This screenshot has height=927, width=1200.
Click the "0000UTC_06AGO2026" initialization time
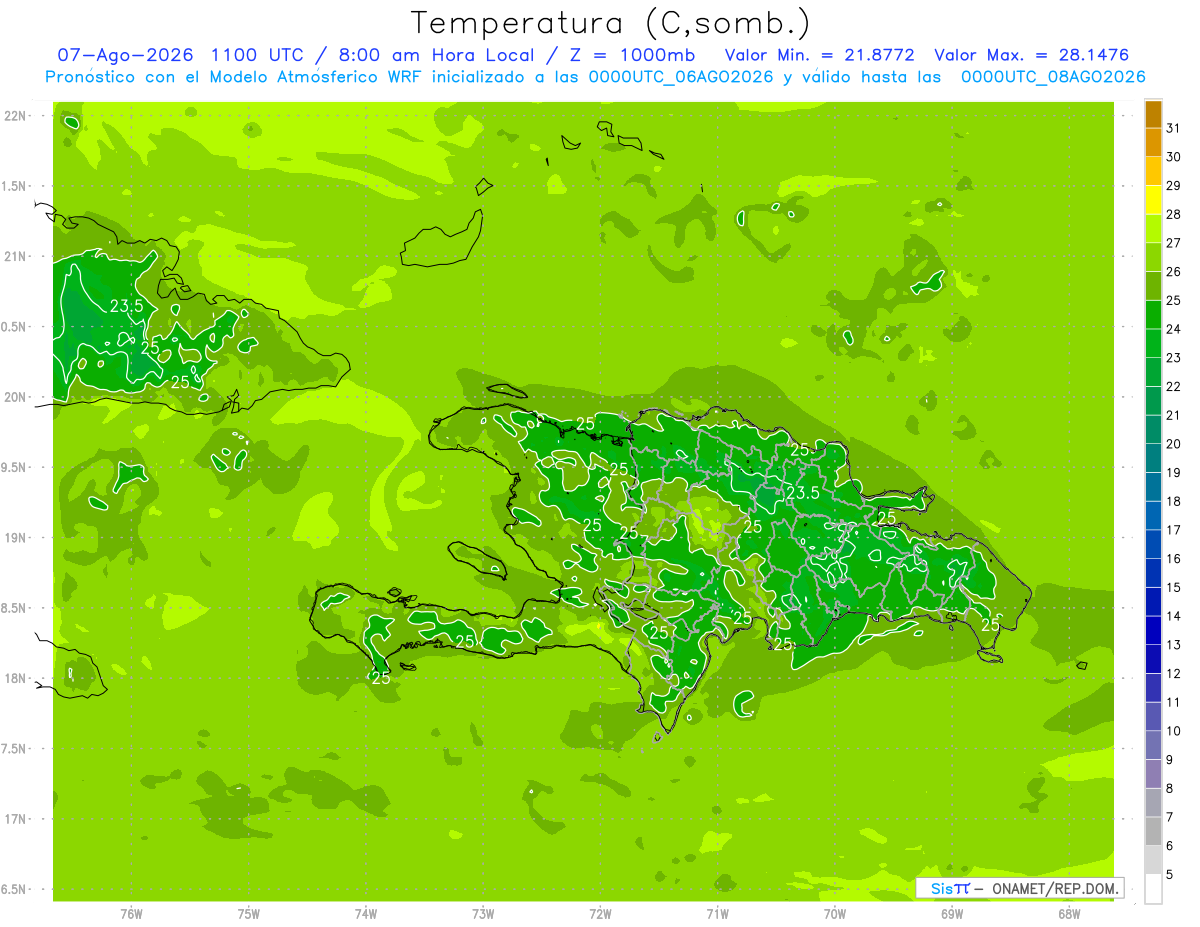680,77
